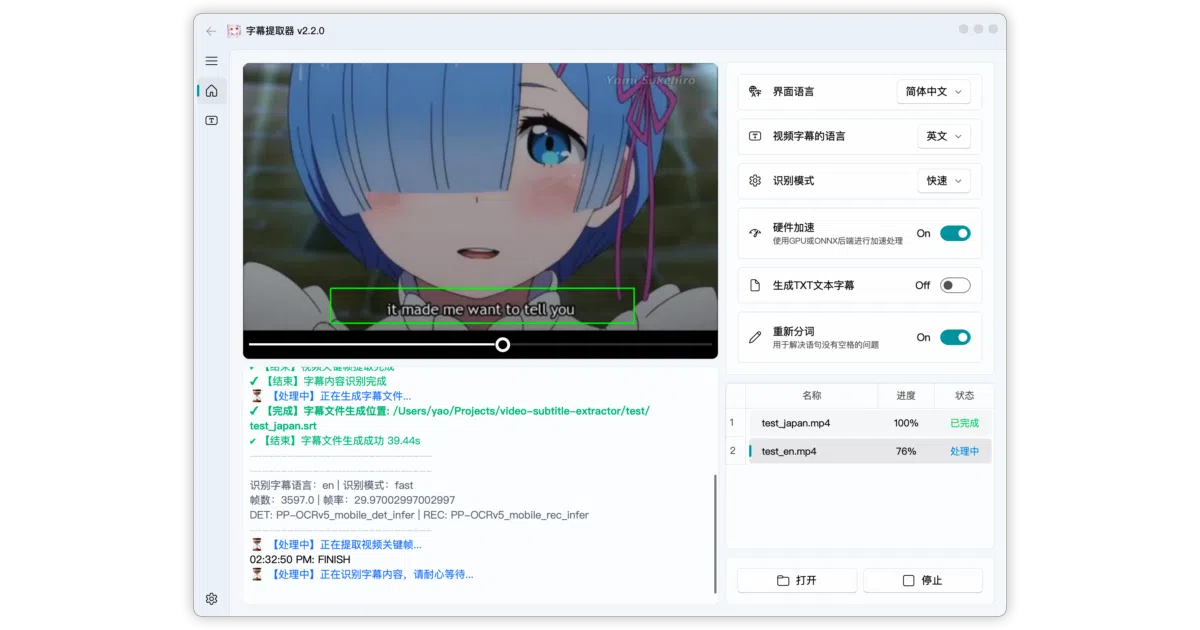Click the 视频字幕的语言 label

(809, 136)
